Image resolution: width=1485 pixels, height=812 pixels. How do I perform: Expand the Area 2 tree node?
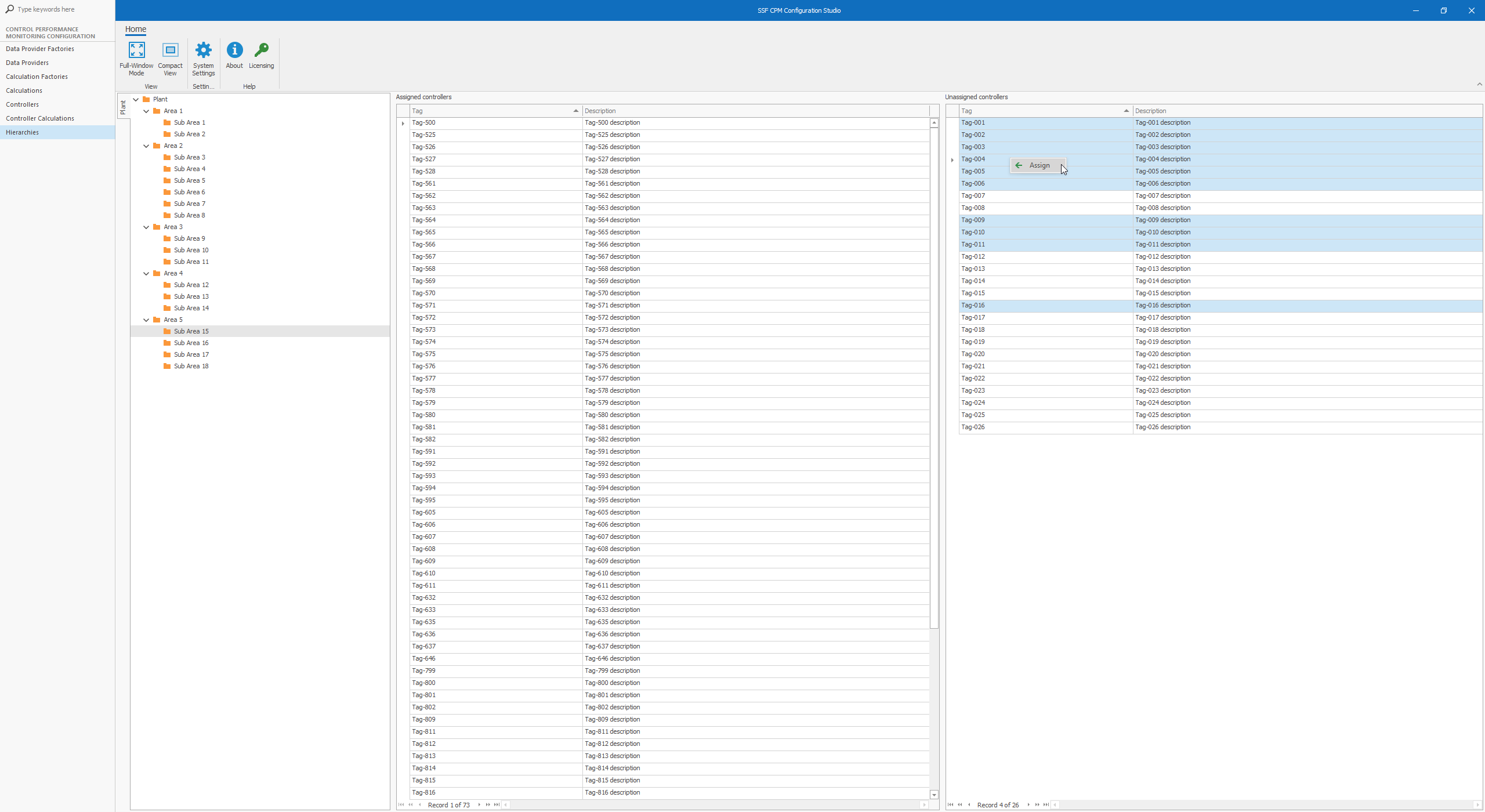(146, 145)
